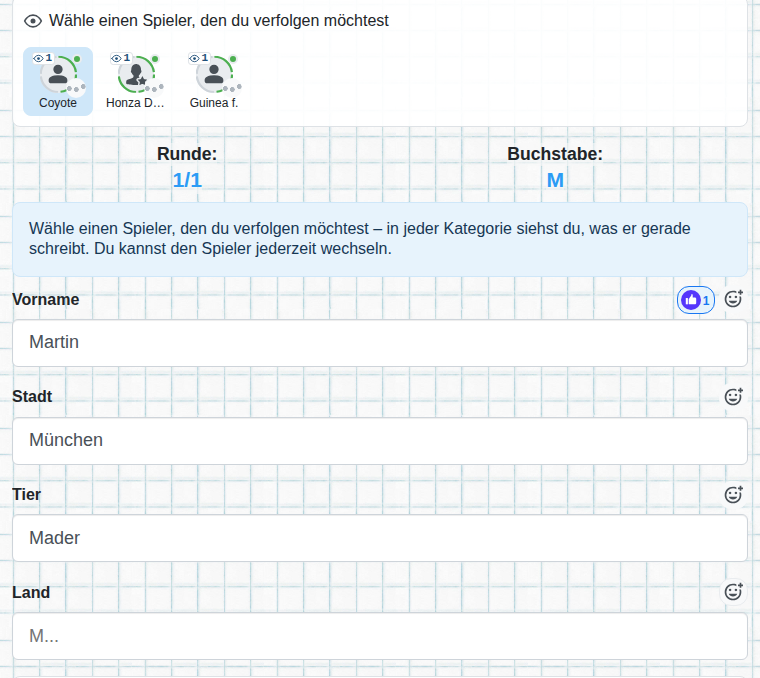Image resolution: width=760 pixels, height=678 pixels.
Task: Click the Vorname category label
Action: click(x=46, y=300)
